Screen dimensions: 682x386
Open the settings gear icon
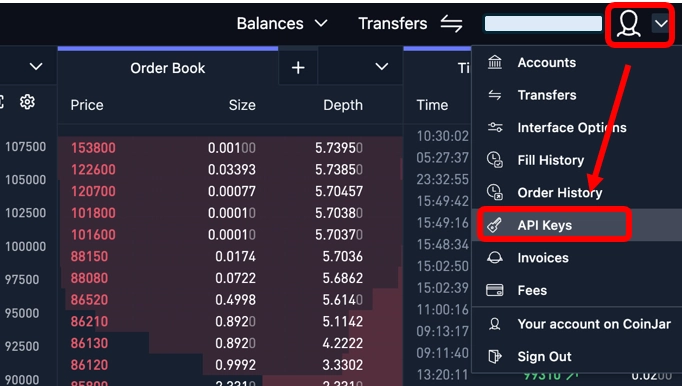pyautogui.click(x=27, y=102)
